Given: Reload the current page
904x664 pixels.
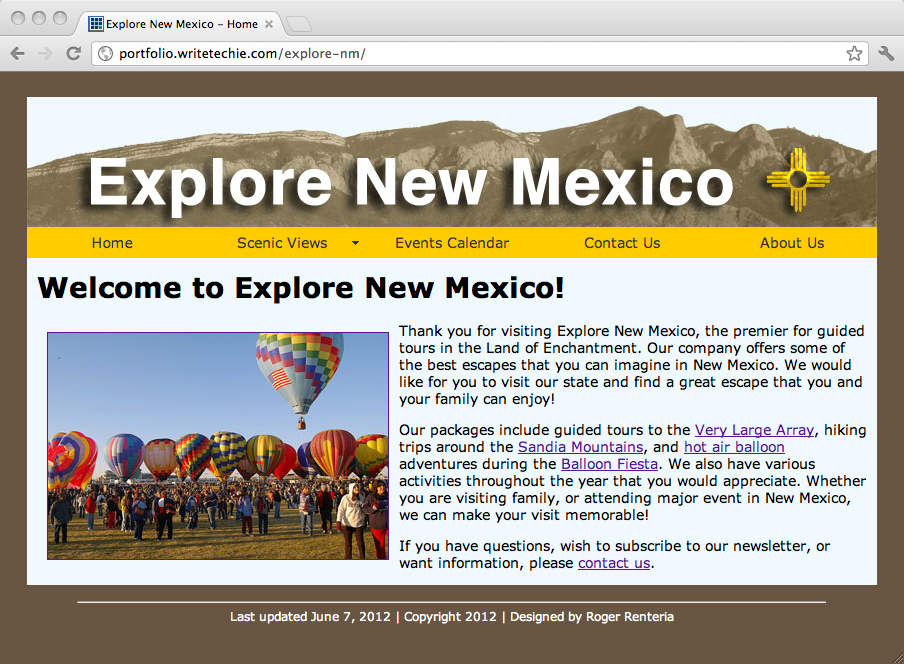Looking at the screenshot, I should pos(73,53).
